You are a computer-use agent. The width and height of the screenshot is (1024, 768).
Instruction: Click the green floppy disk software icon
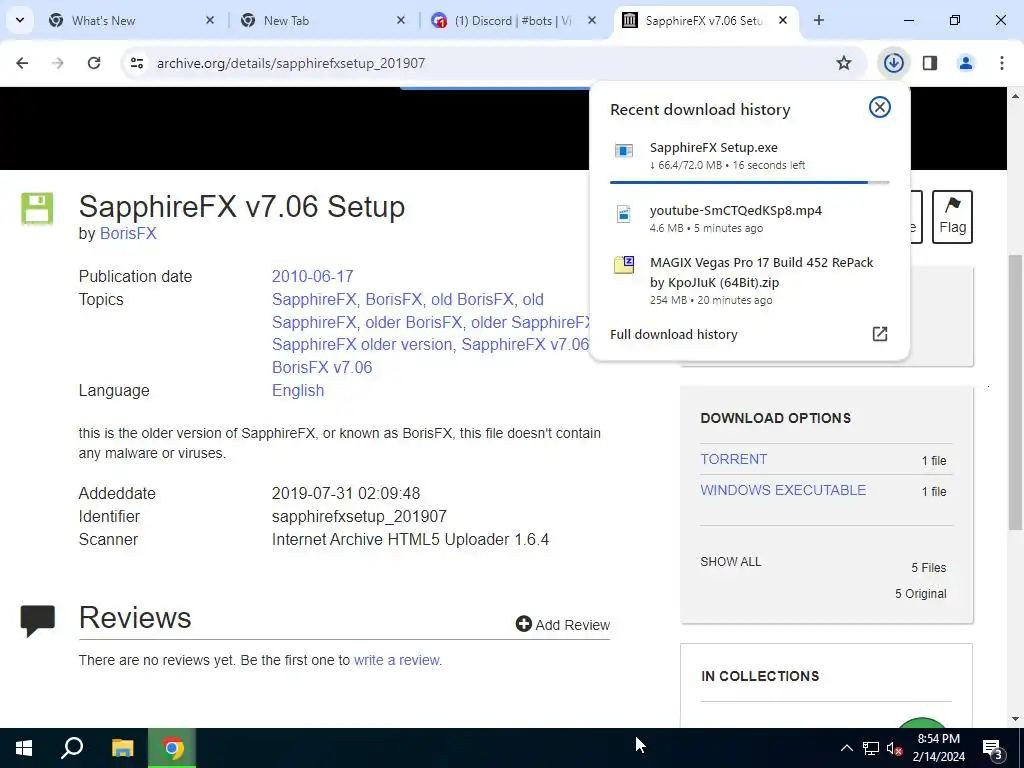click(37, 209)
